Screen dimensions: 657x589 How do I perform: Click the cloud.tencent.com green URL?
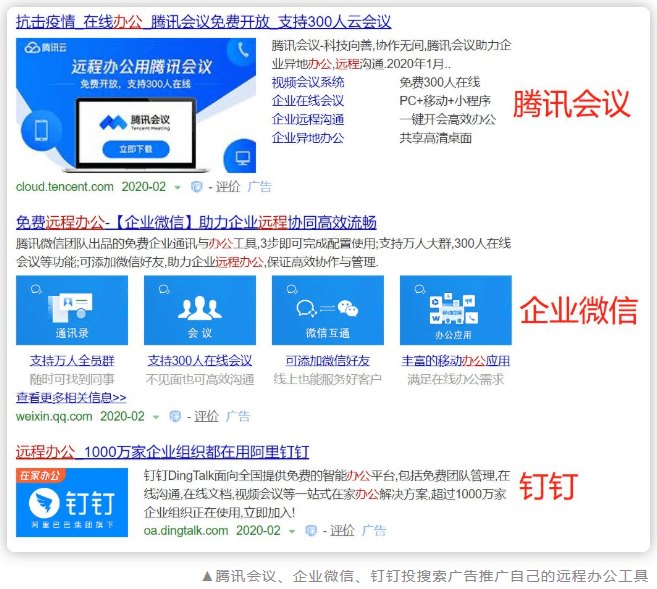coord(65,186)
